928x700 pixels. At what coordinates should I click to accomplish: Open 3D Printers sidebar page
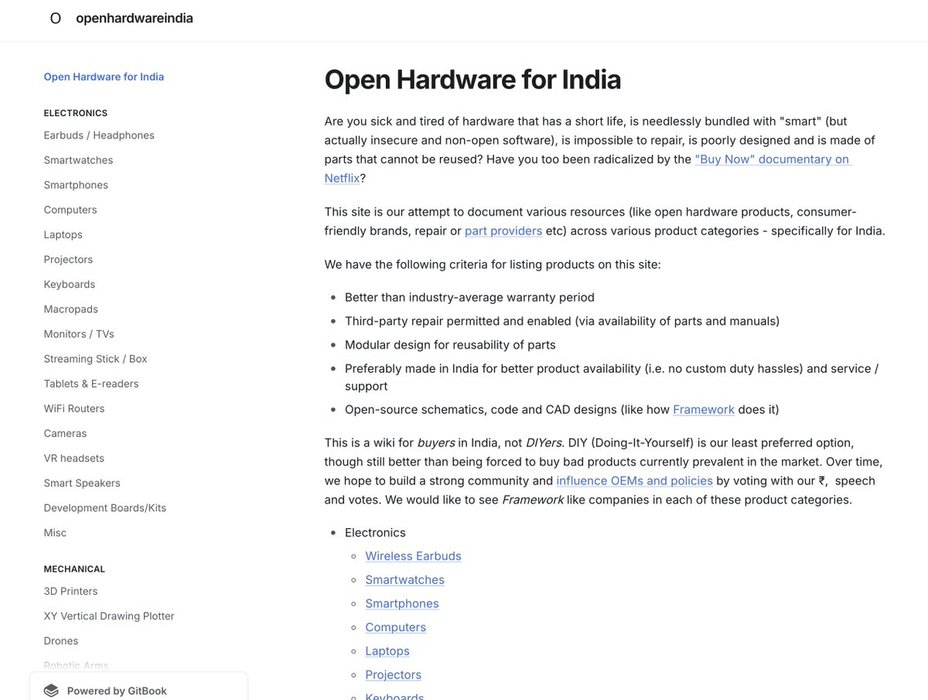click(x=70, y=592)
